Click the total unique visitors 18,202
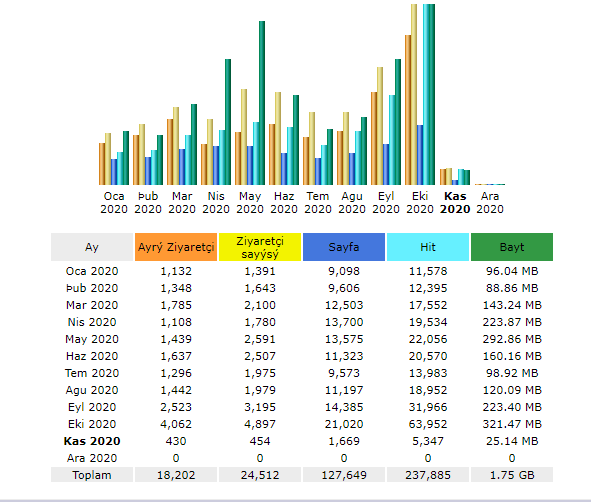 tap(176, 475)
